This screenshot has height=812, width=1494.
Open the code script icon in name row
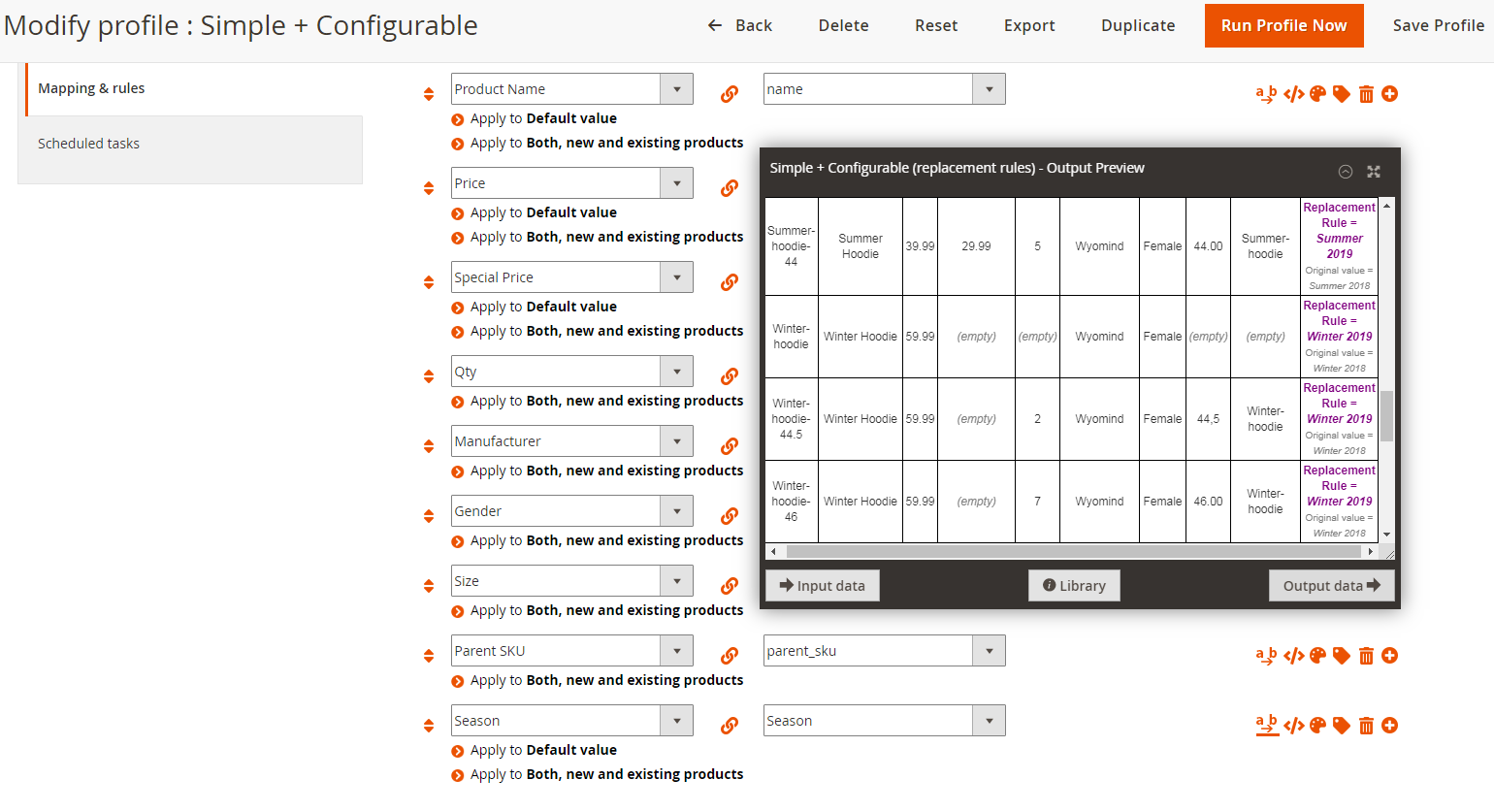(1293, 94)
